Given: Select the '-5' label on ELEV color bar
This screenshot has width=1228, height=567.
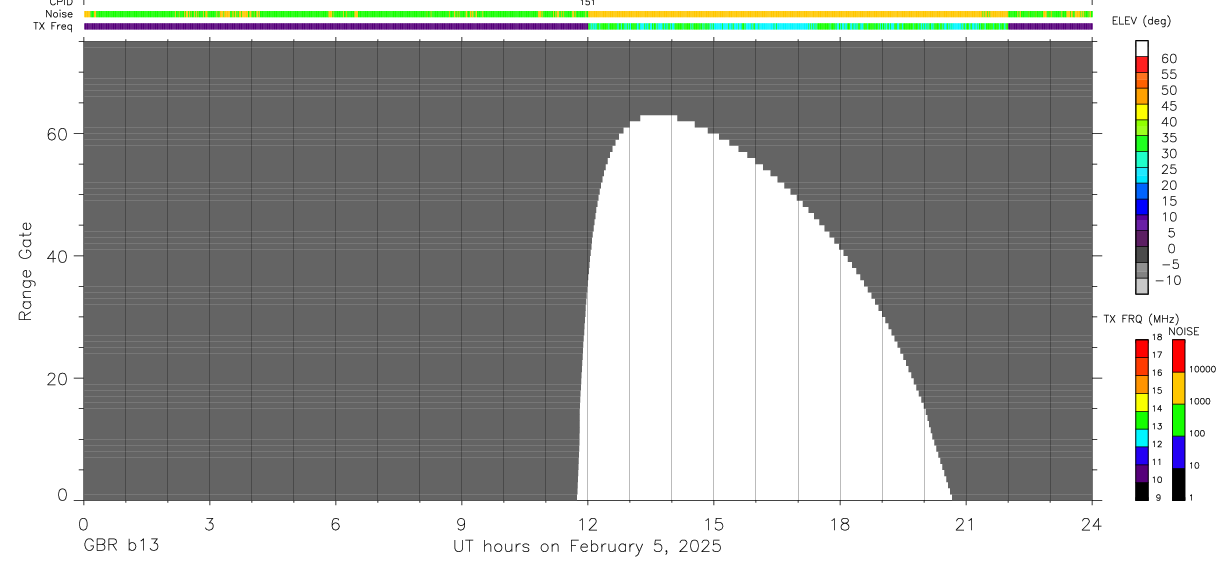Looking at the screenshot, I should (1169, 264).
